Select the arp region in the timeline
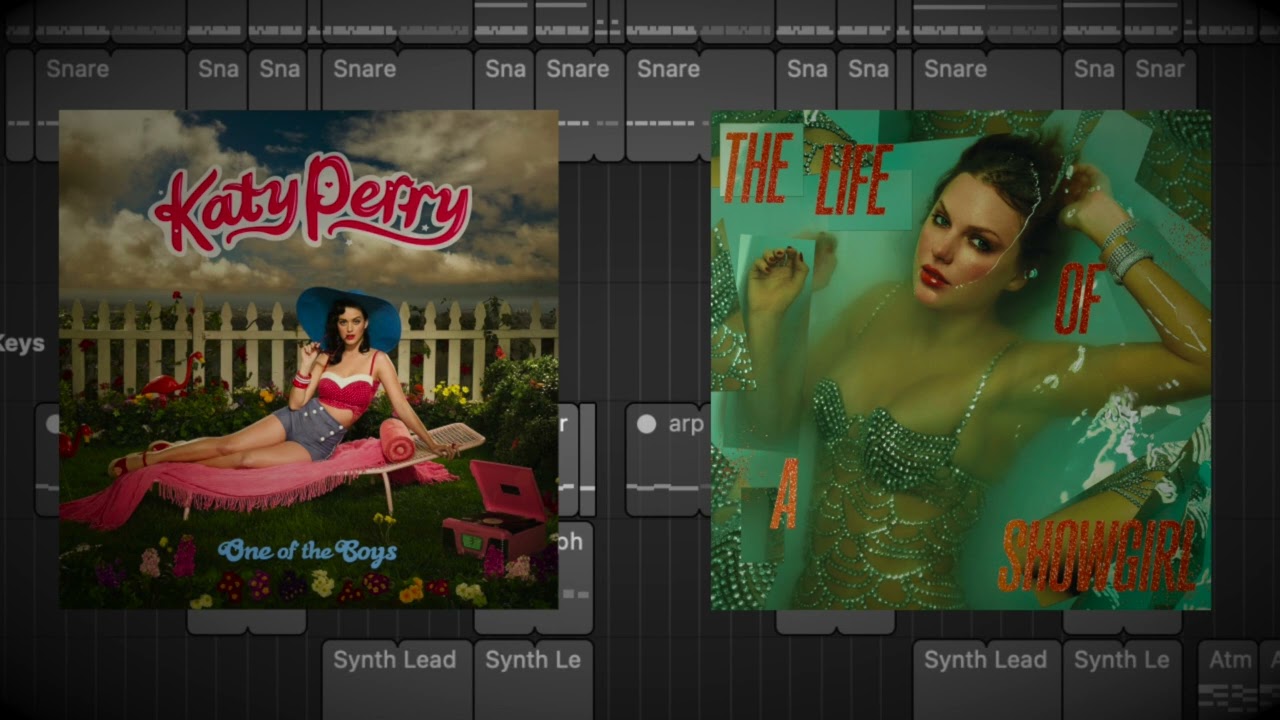 (x=669, y=459)
